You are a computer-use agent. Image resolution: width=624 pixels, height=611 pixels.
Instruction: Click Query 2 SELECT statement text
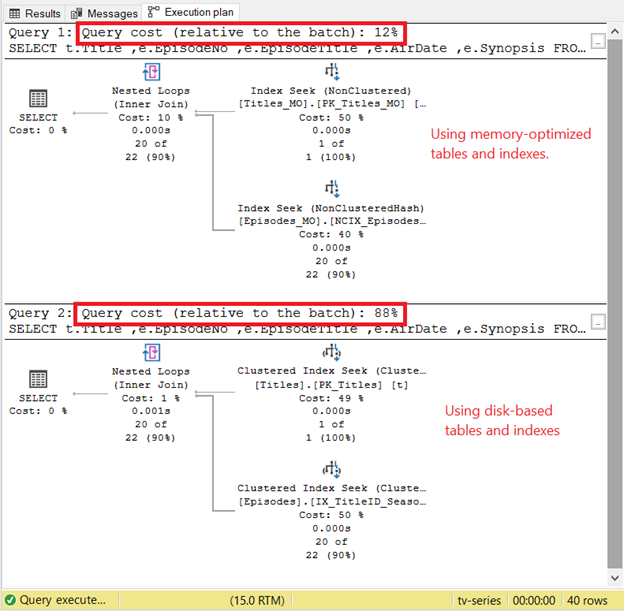click(x=297, y=329)
